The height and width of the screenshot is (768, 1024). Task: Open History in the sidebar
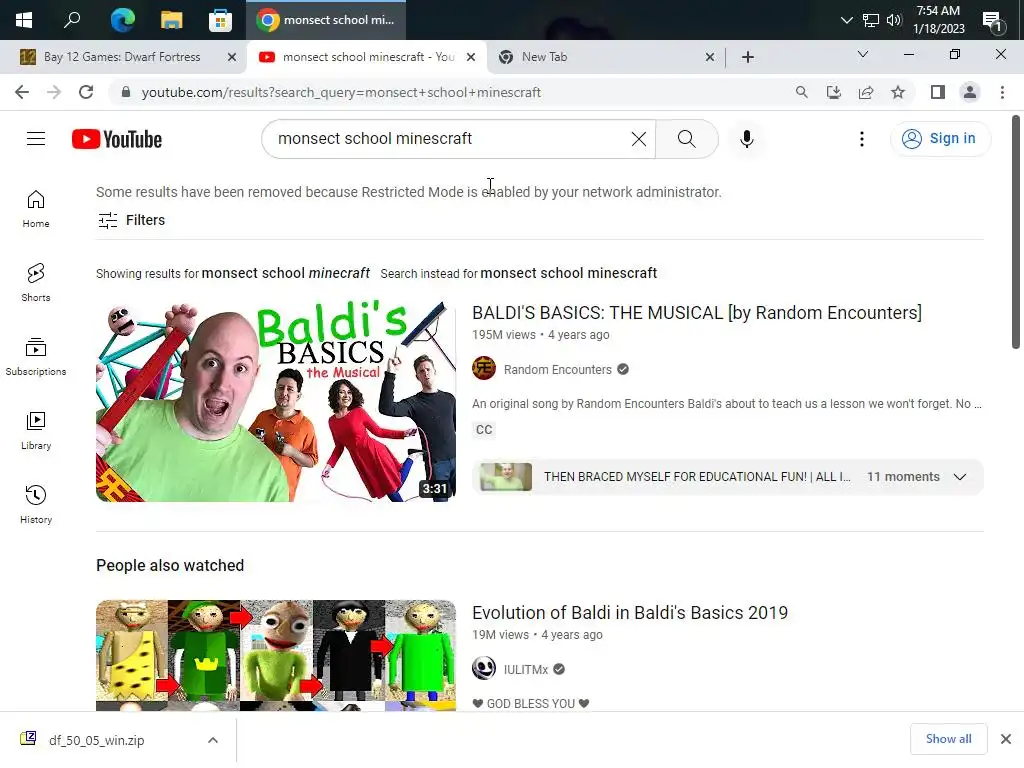[36, 505]
